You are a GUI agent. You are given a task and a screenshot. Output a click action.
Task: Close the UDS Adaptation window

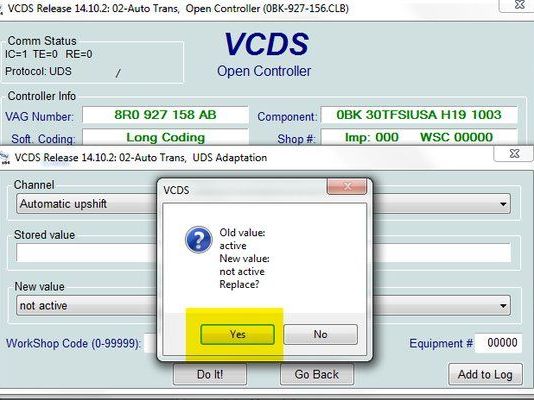(x=514, y=154)
